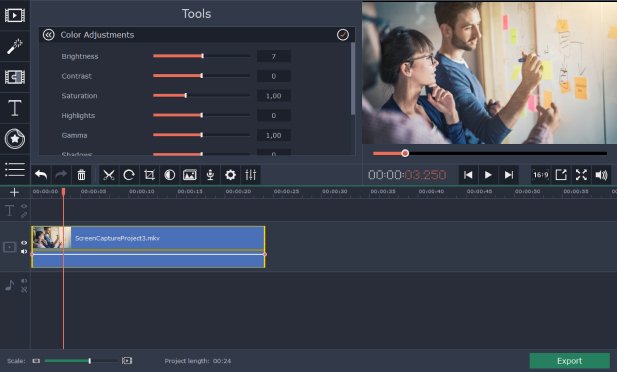This screenshot has width=617, height=372.
Task: Open the Import media tab
Action: point(15,15)
